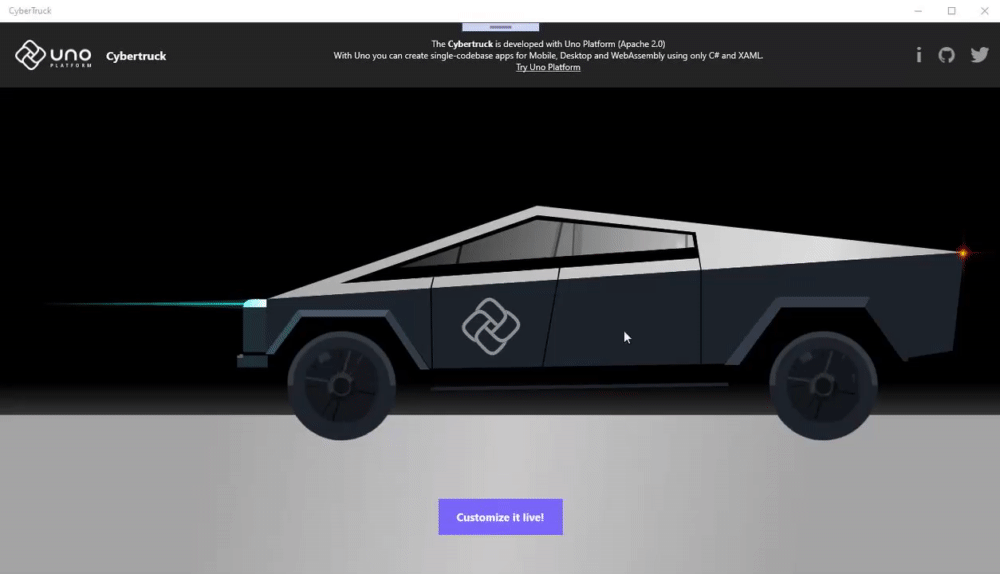Click the Try Uno Platform link
The height and width of the screenshot is (574, 1000).
pyautogui.click(x=548, y=67)
